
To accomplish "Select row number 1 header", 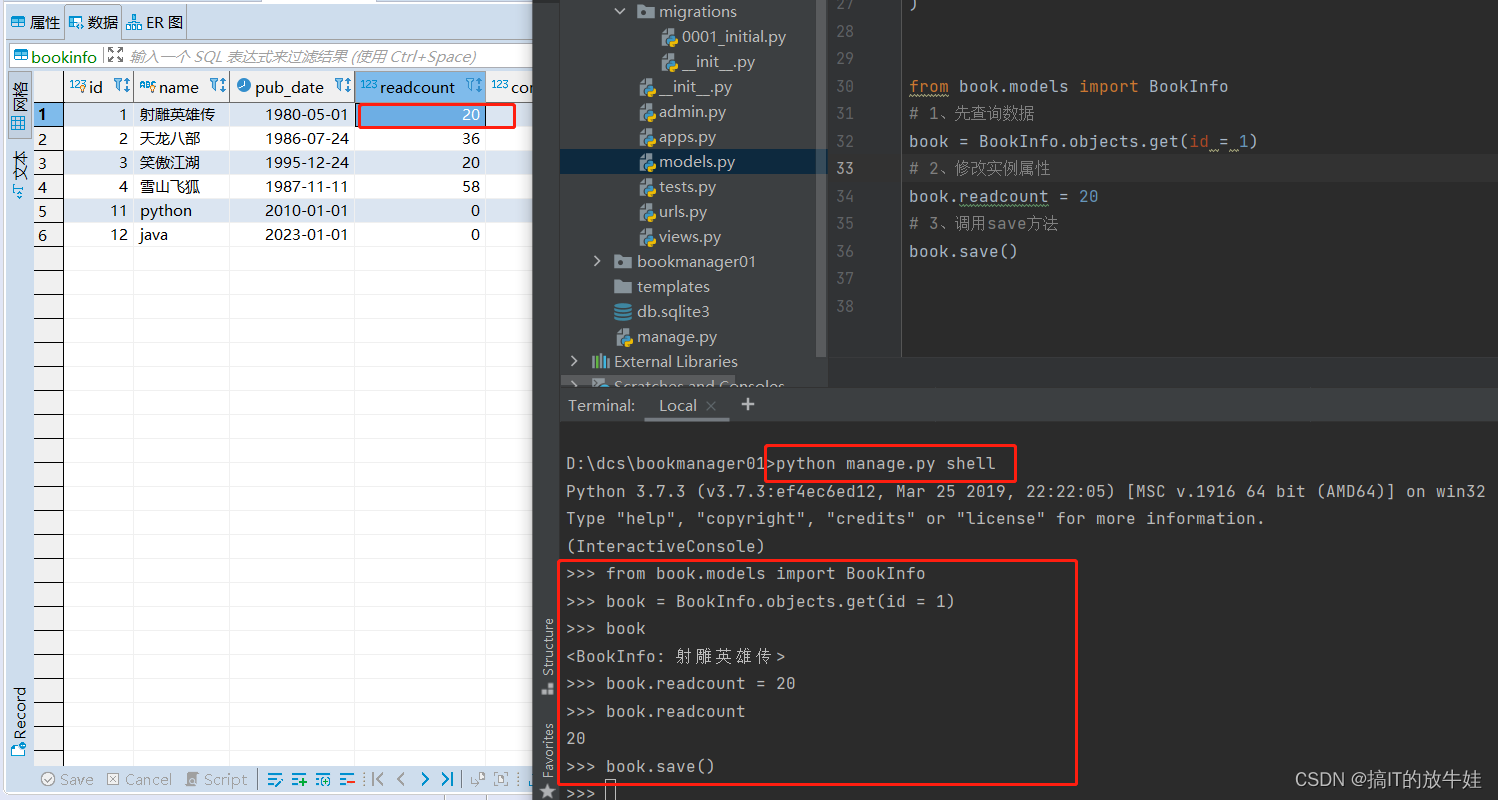I will click(49, 115).
